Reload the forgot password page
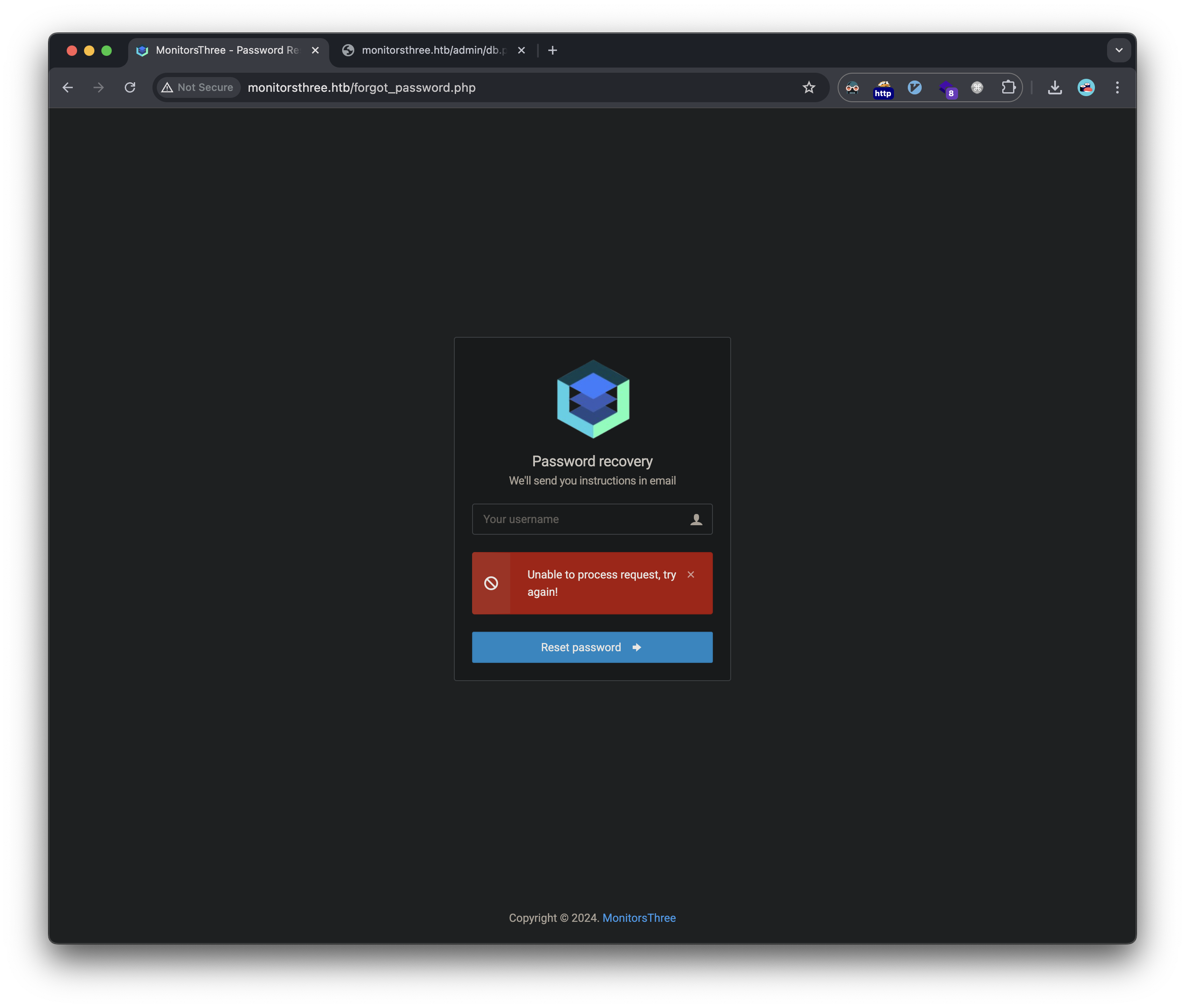The image size is (1185, 1008). (130, 87)
